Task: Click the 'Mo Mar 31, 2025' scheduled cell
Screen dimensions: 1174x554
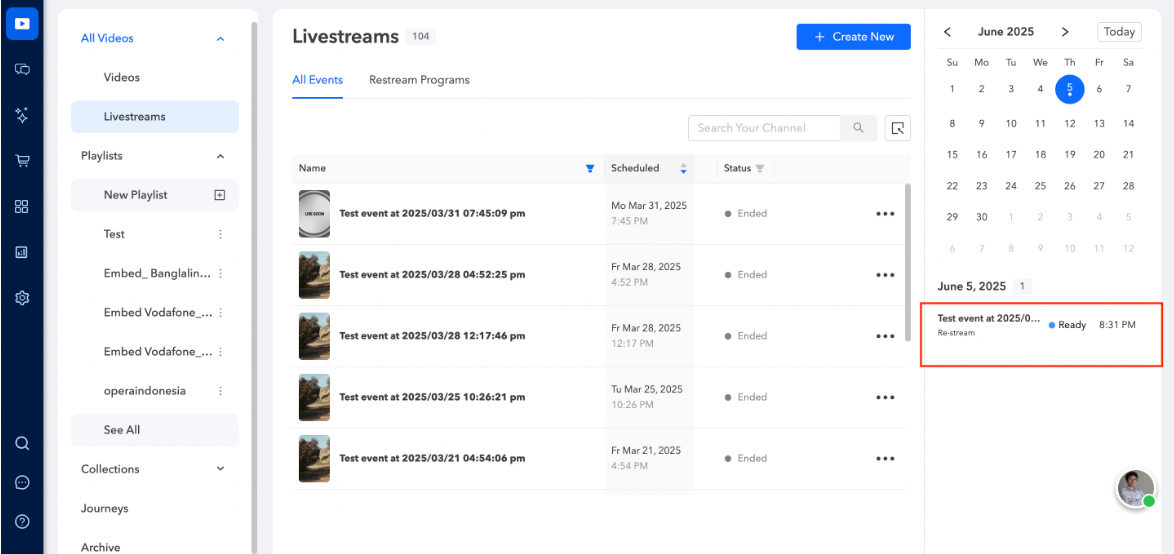Action: (649, 213)
